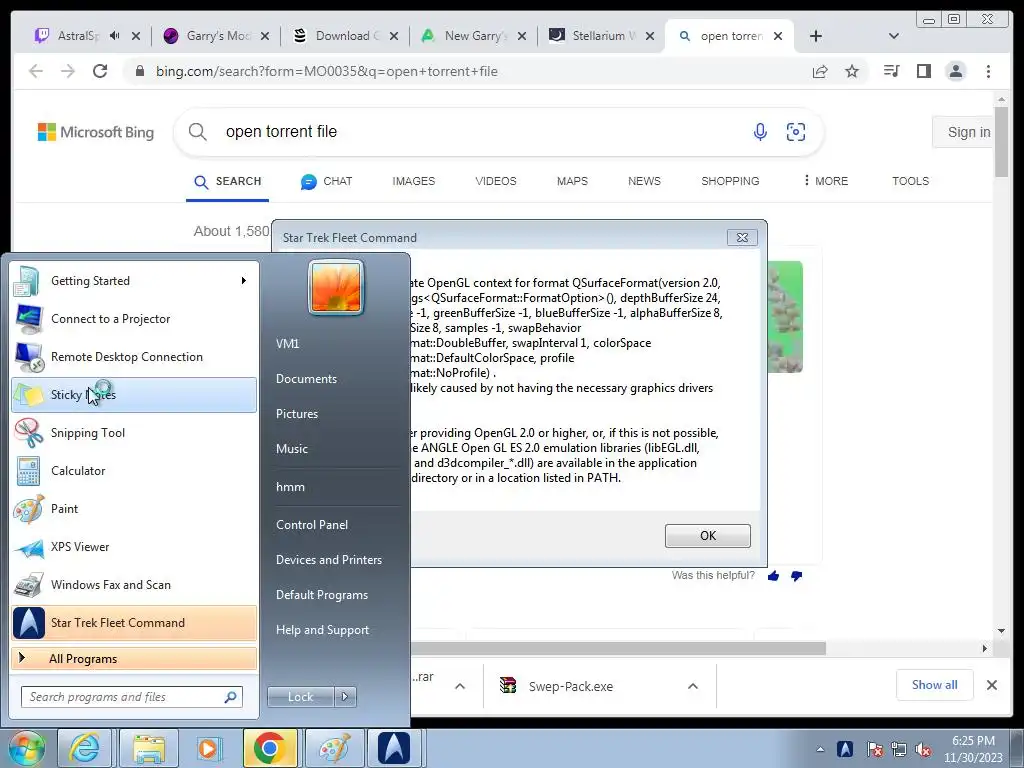
Task: Click Show all downloads
Action: tap(935, 684)
